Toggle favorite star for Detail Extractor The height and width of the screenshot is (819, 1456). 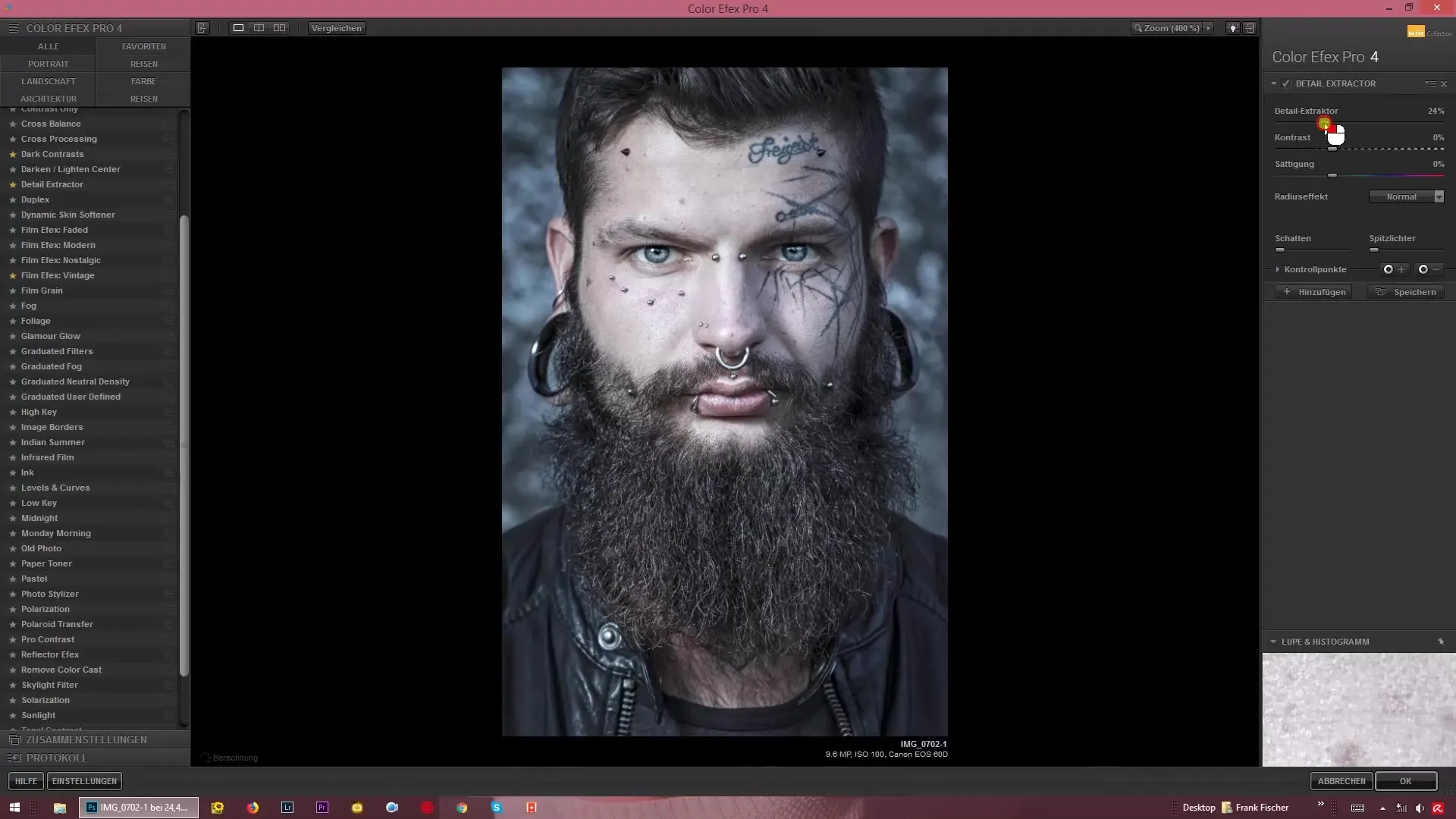(13, 184)
